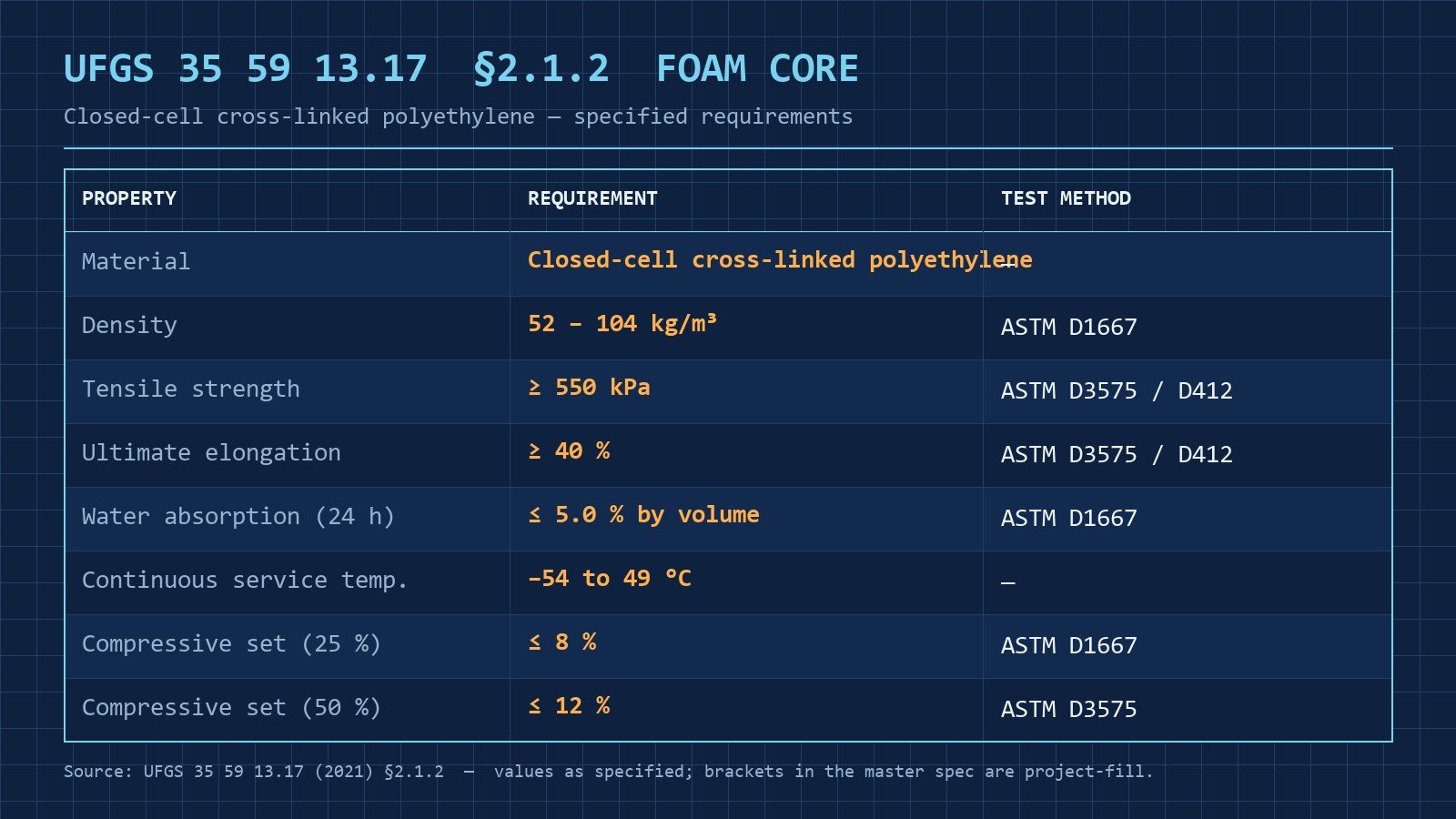Select the Ultimate elongation label

click(211, 453)
